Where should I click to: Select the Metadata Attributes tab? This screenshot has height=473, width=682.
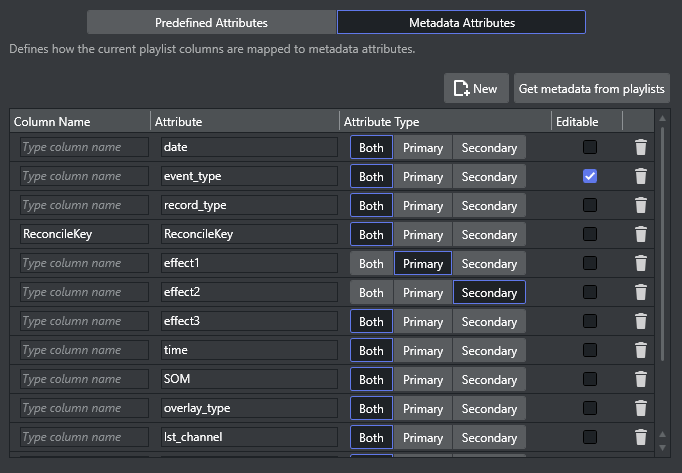click(461, 22)
